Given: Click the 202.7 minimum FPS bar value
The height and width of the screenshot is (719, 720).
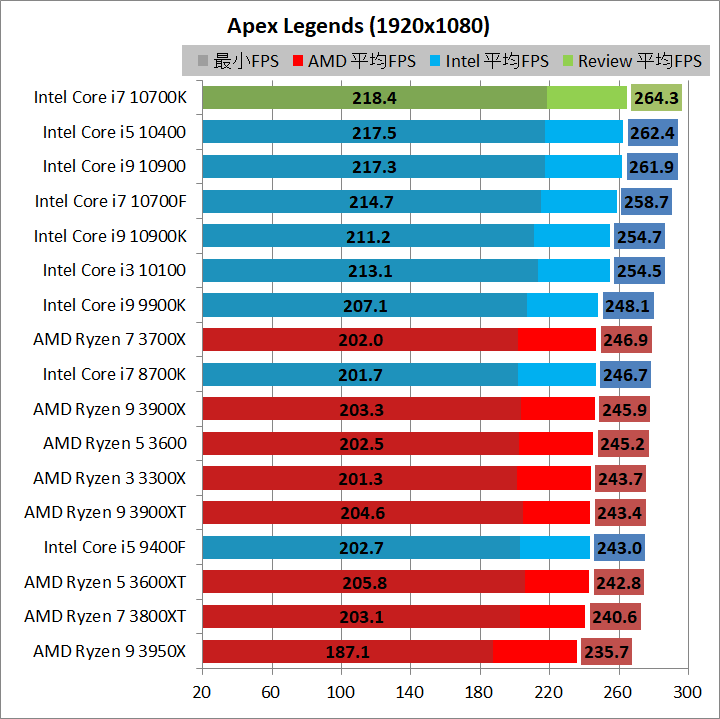Looking at the screenshot, I should (361, 548).
